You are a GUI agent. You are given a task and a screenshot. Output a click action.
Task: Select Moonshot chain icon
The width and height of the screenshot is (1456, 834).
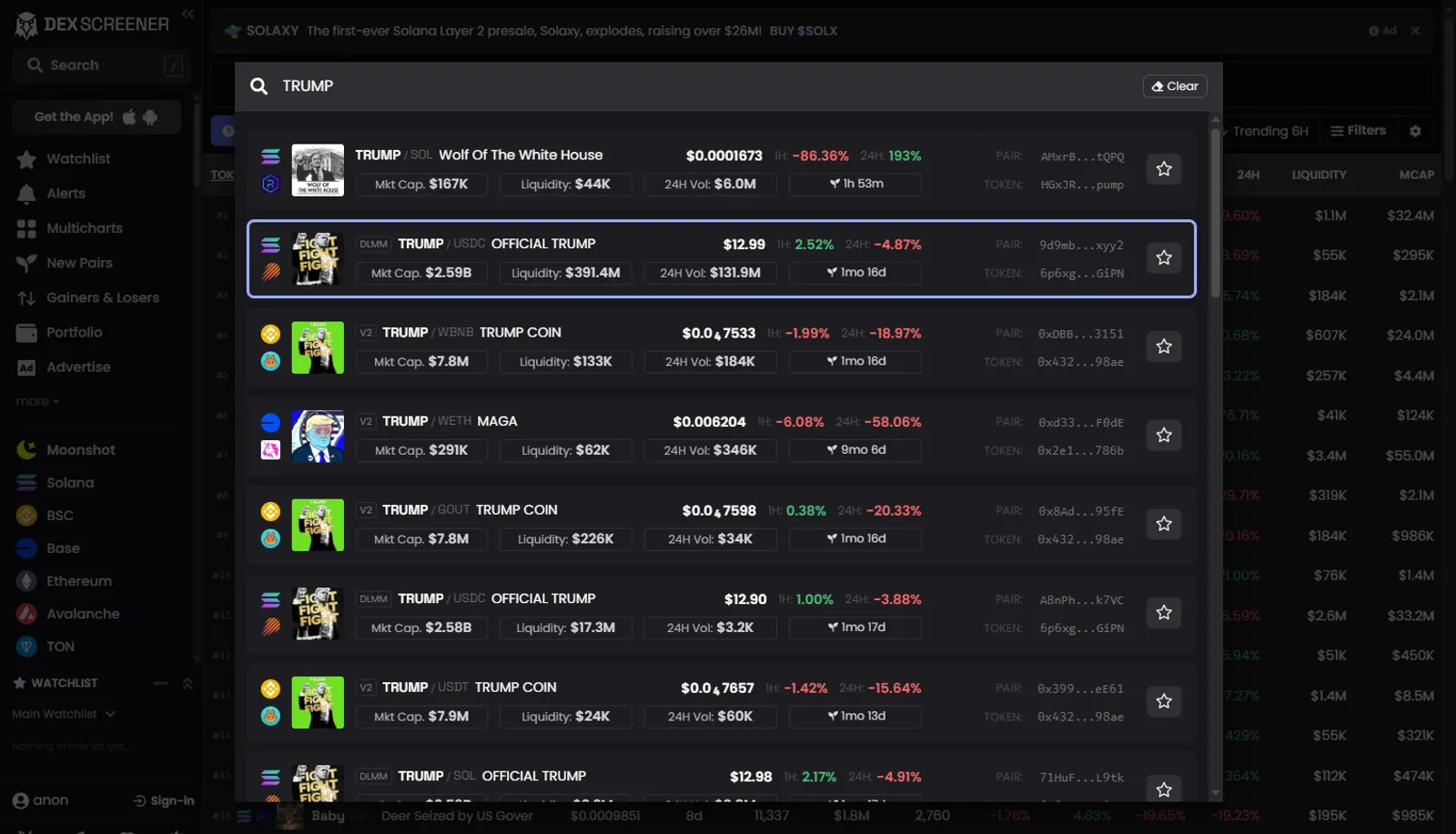pos(26,449)
